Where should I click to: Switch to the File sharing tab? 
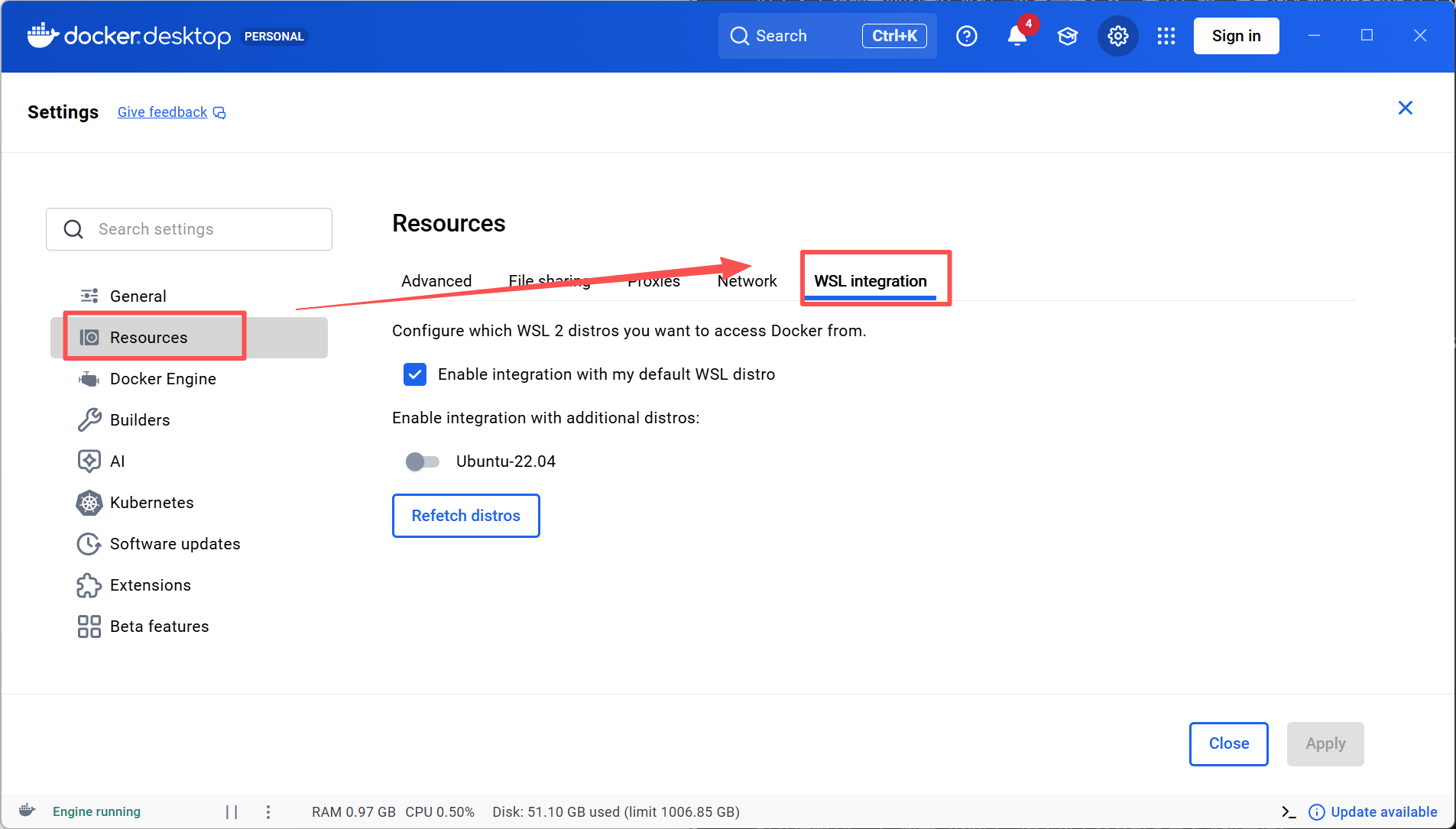click(x=550, y=281)
